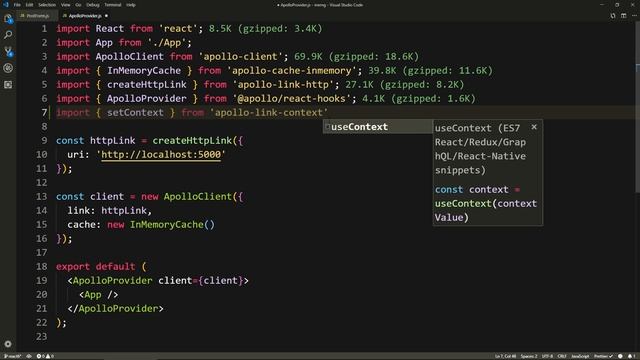Open the notifications bell in status bar
Viewport: 640px width, 360px height.
[x=631, y=356]
